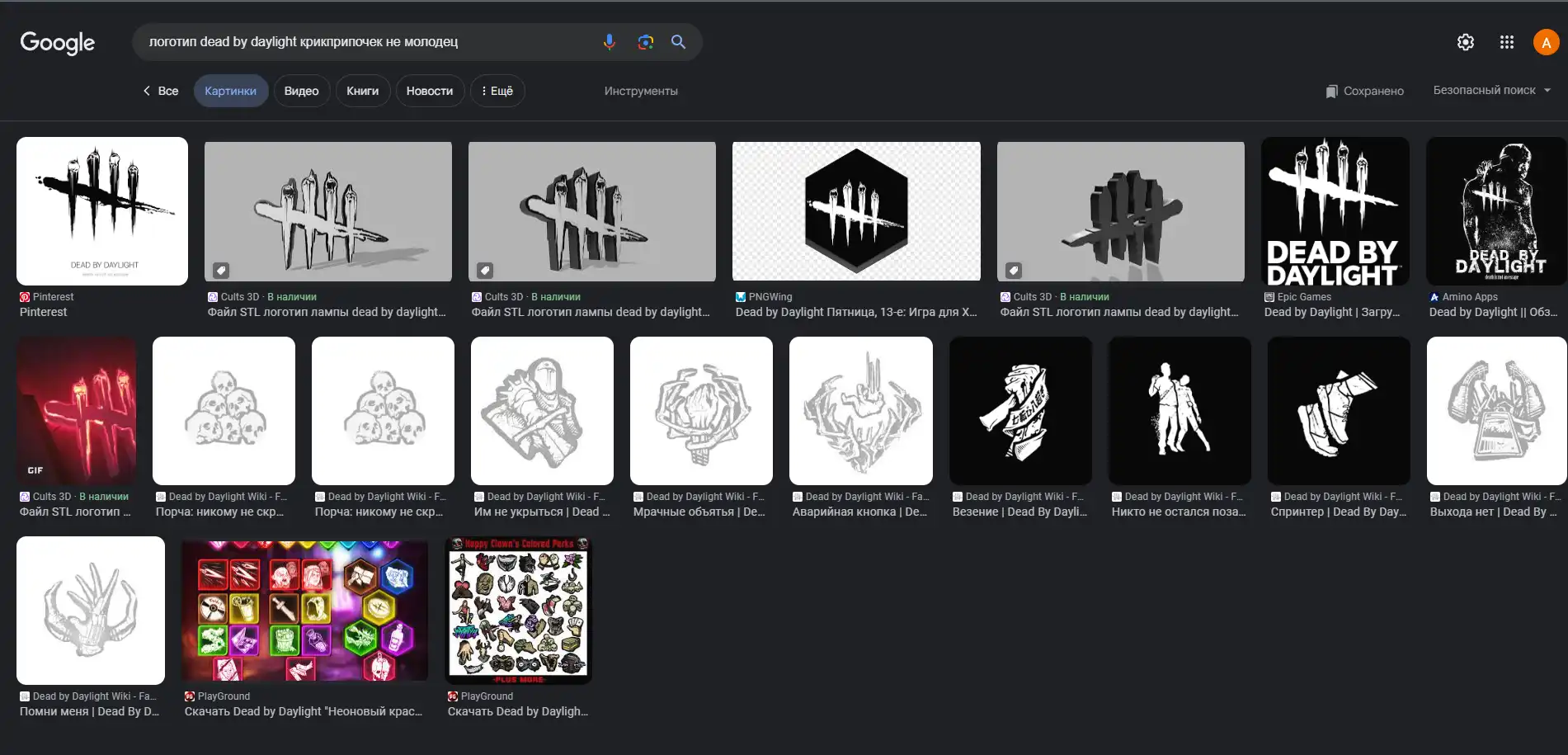Switch to the 'Видео' tab
Viewport: 1568px width, 755px height.
coord(301,91)
